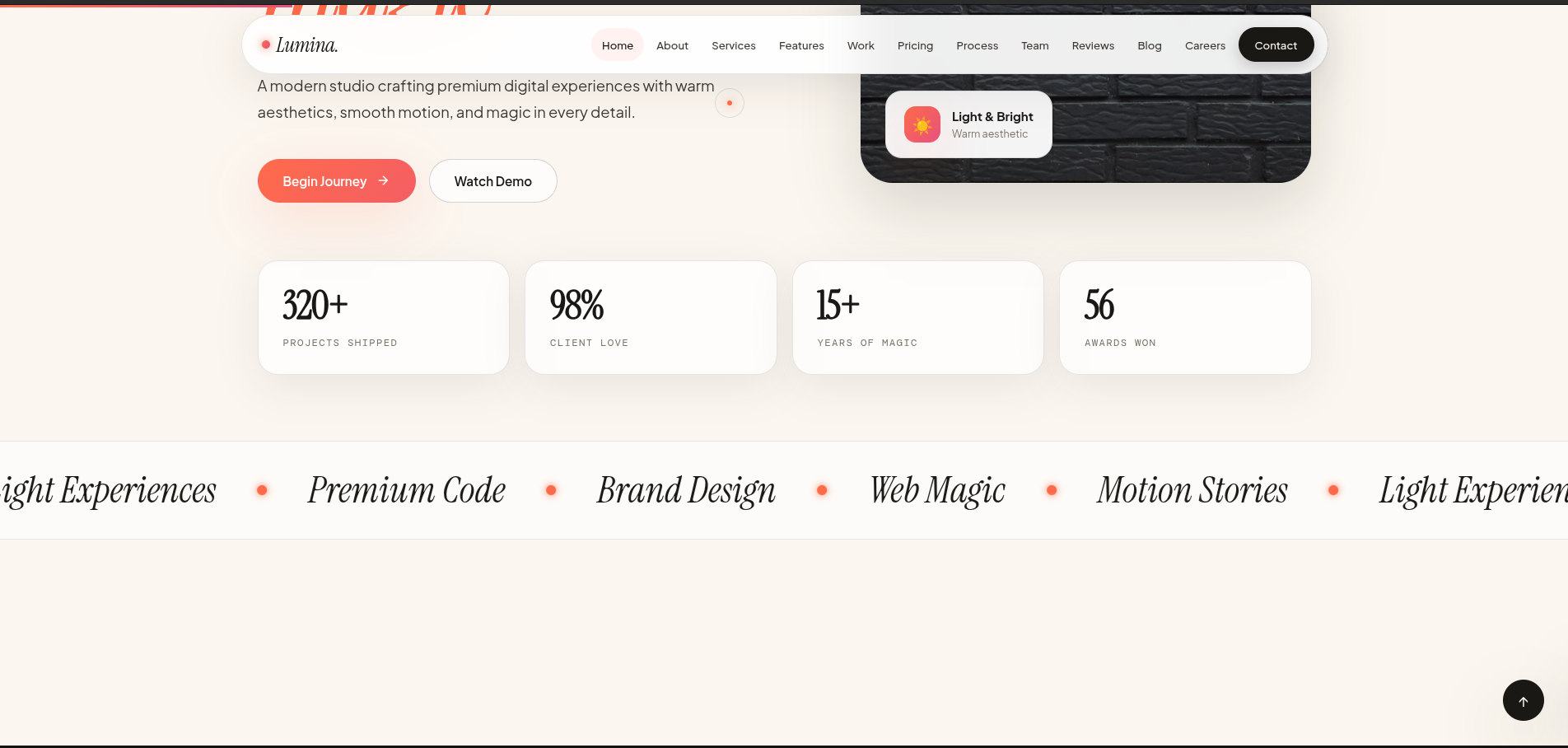
Task: Open the Home nav item
Action: click(x=618, y=45)
